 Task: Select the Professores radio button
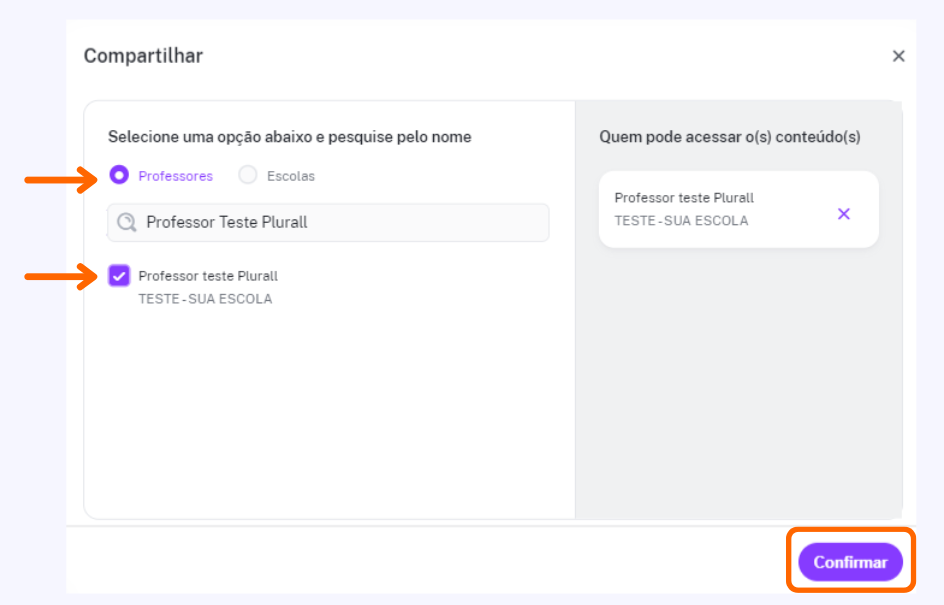click(x=119, y=175)
